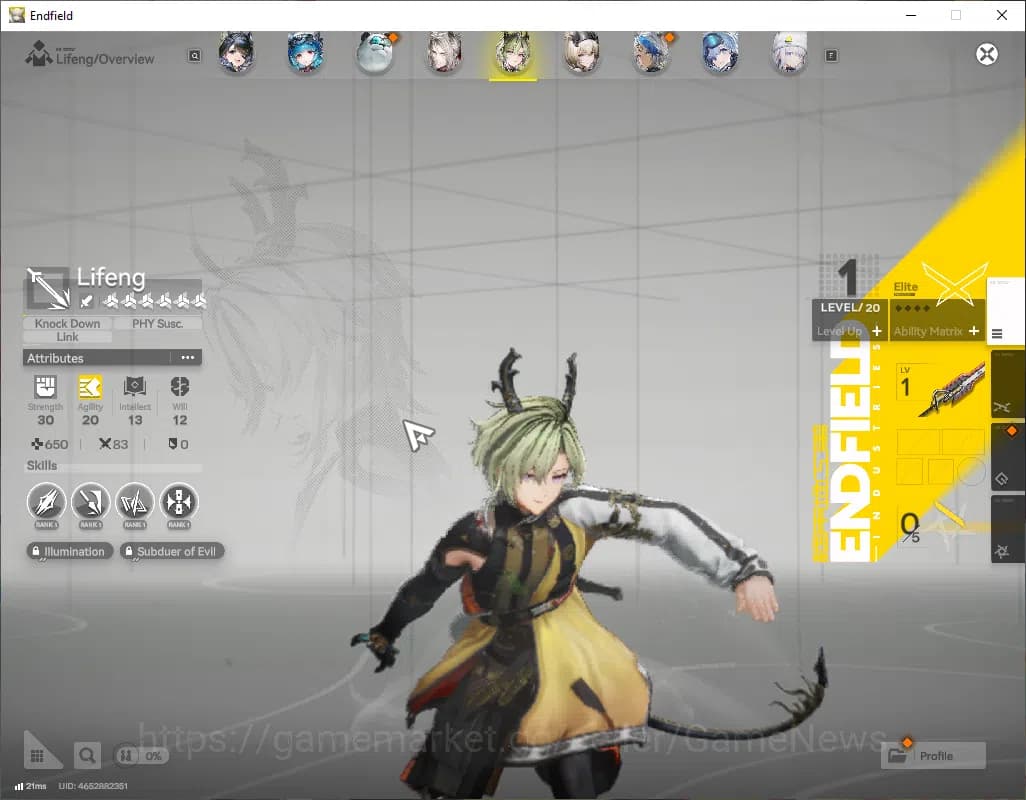Click the small sword class icon under Lifeng
Viewport: 1026px width, 800px height.
click(x=86, y=301)
